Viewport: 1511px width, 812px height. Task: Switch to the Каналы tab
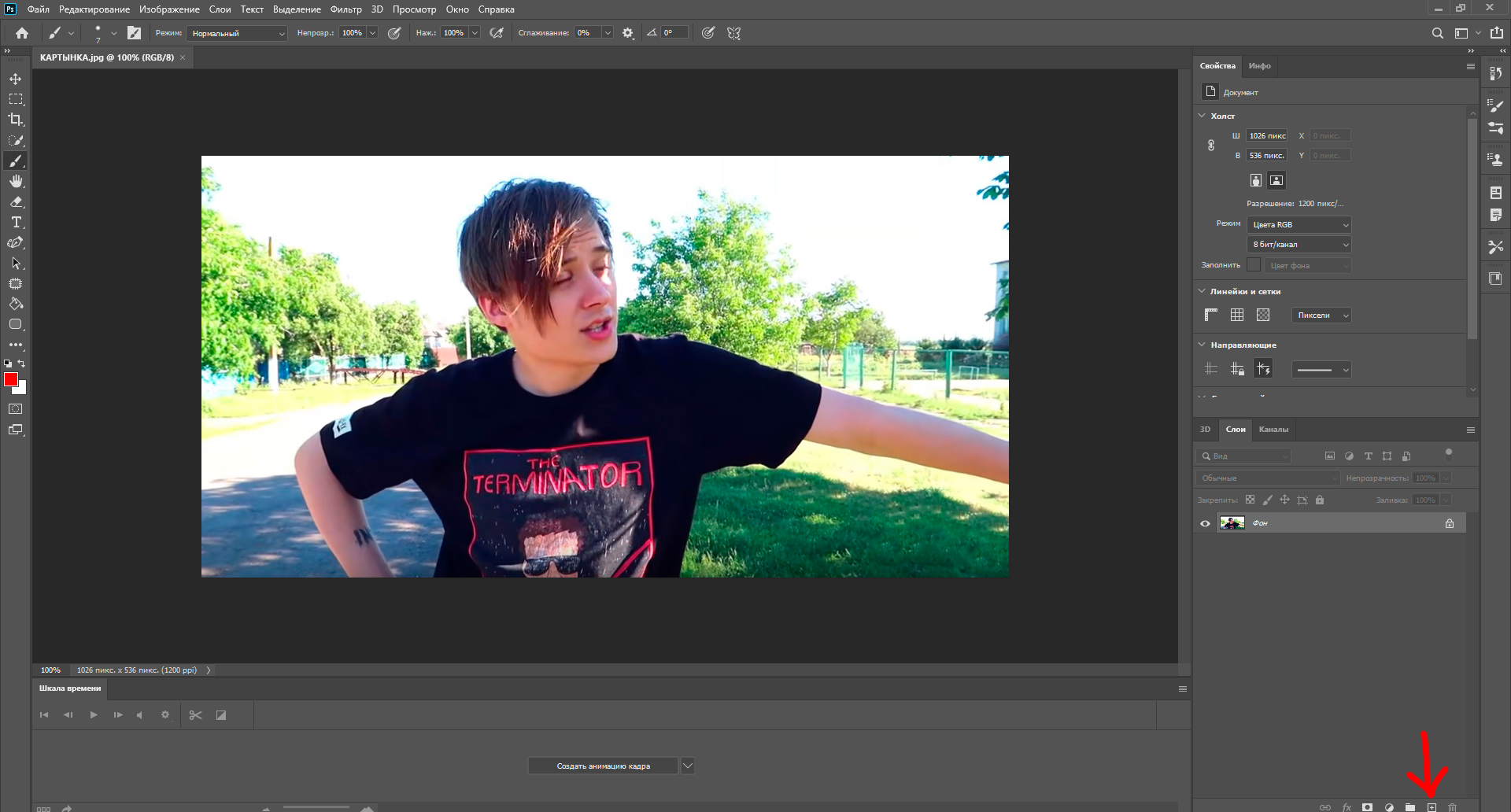[1273, 430]
